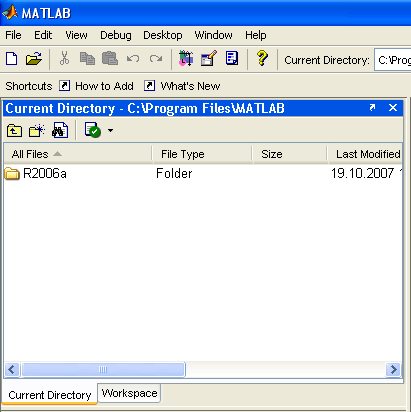The height and width of the screenshot is (412, 411).
Task: Open Help with the question mark icon
Action: [262, 58]
